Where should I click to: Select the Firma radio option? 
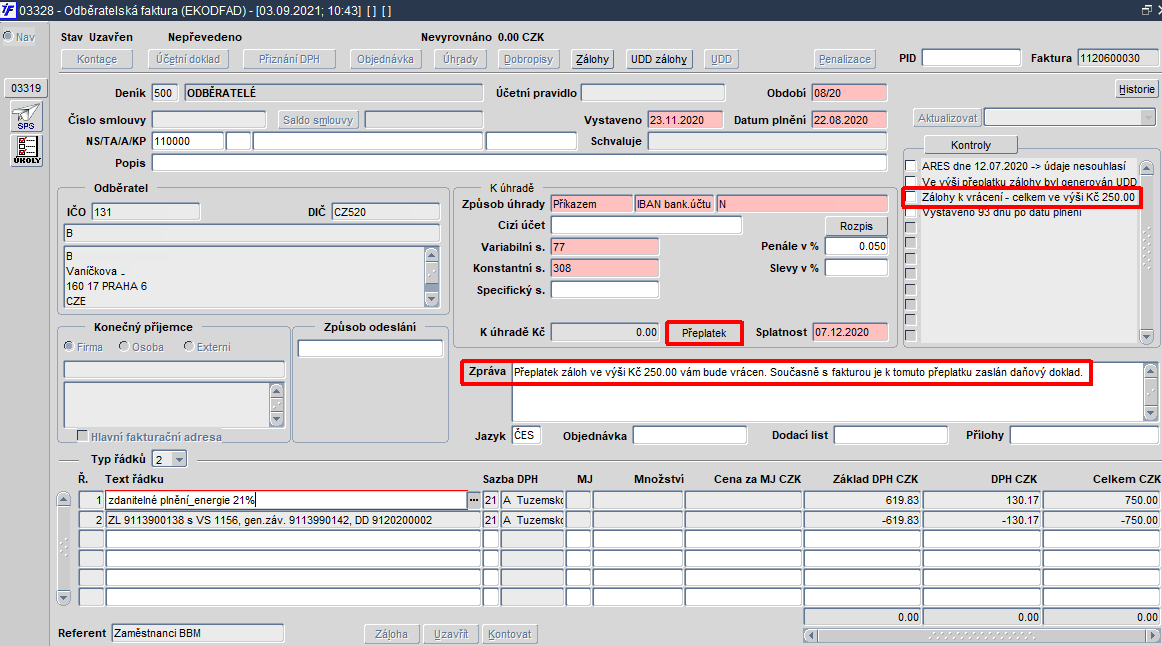pos(69,347)
